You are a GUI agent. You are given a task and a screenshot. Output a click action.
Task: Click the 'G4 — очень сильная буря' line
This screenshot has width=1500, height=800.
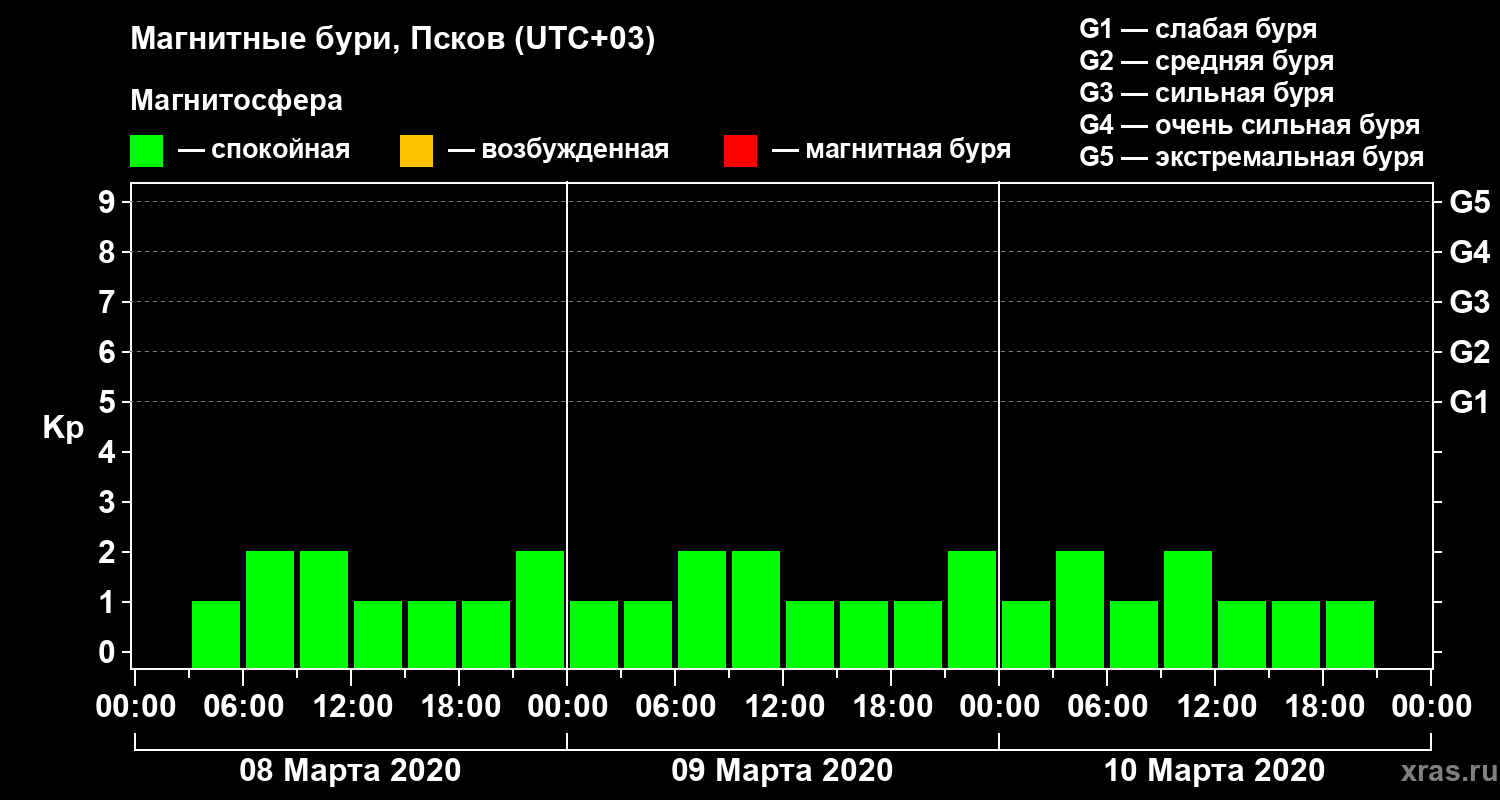pos(1250,125)
